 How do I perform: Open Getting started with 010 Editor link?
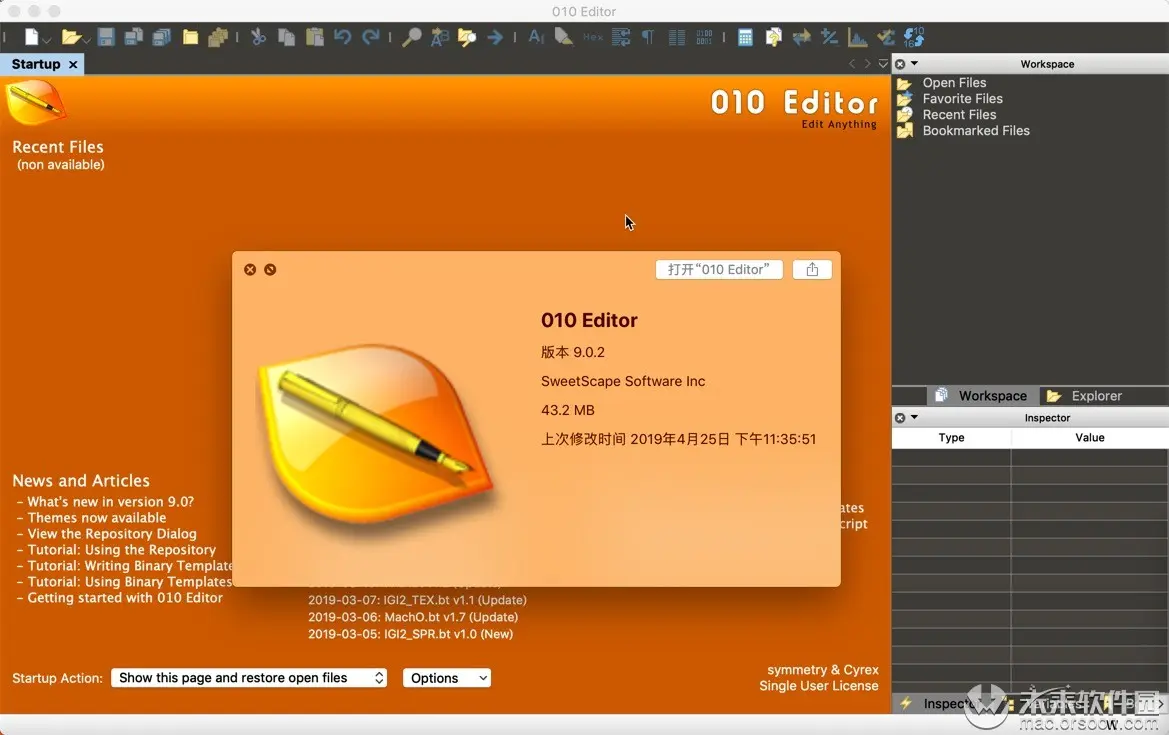pyautogui.click(x=125, y=598)
